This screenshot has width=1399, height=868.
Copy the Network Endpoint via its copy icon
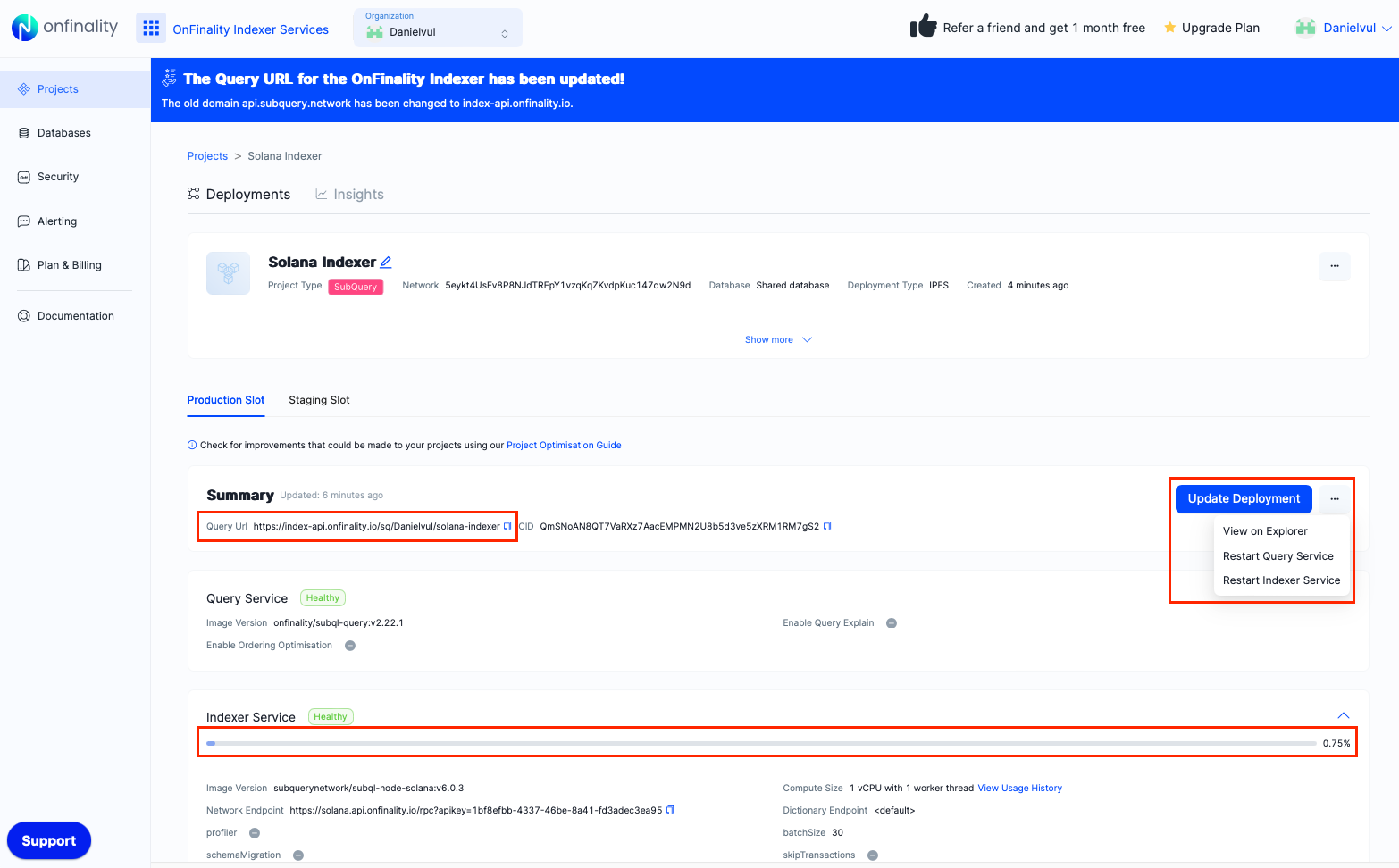click(x=671, y=810)
